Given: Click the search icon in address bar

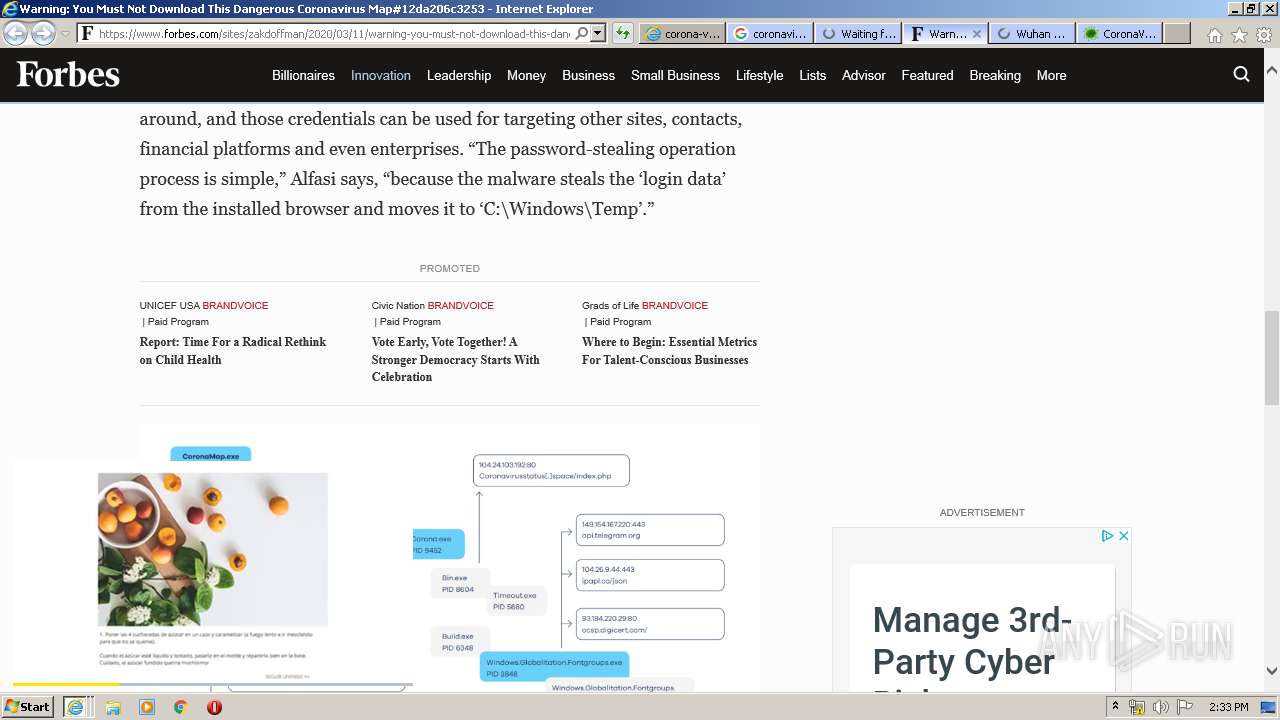Looking at the screenshot, I should (x=583, y=33).
